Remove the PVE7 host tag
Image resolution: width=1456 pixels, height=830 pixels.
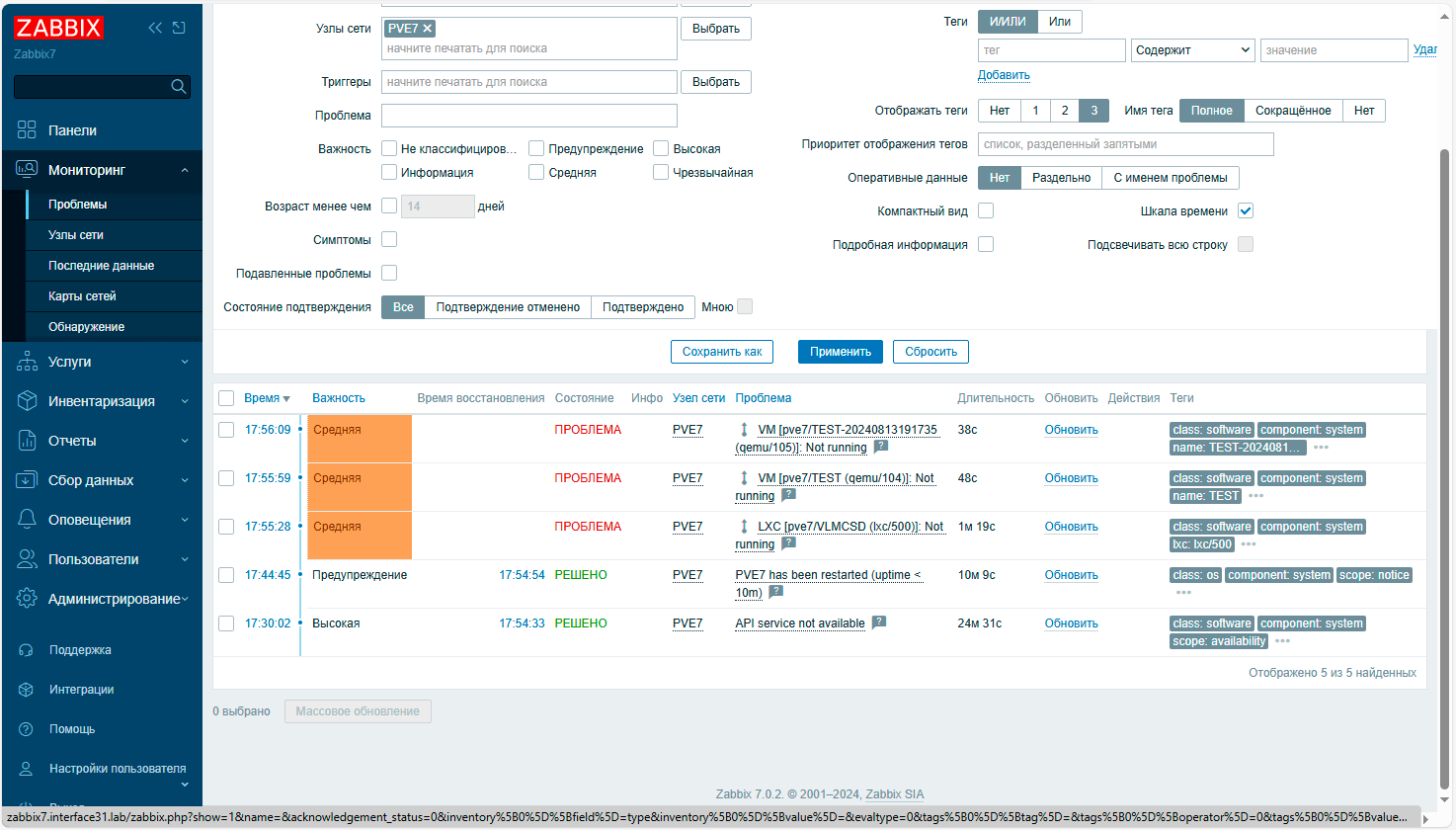[428, 29]
